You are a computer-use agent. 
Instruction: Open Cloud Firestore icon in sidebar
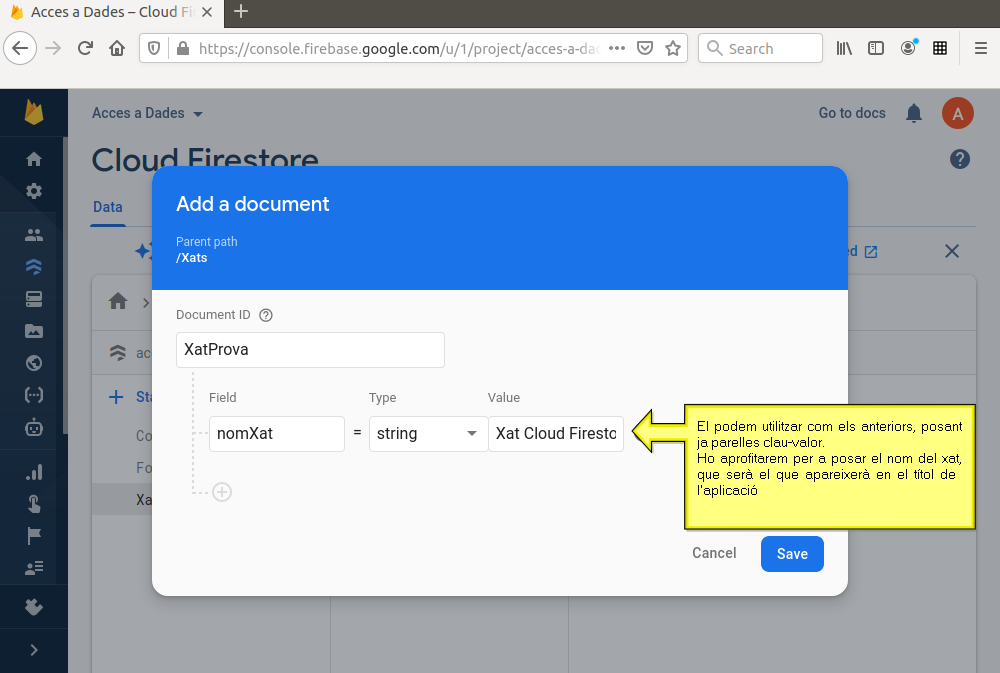[34, 267]
